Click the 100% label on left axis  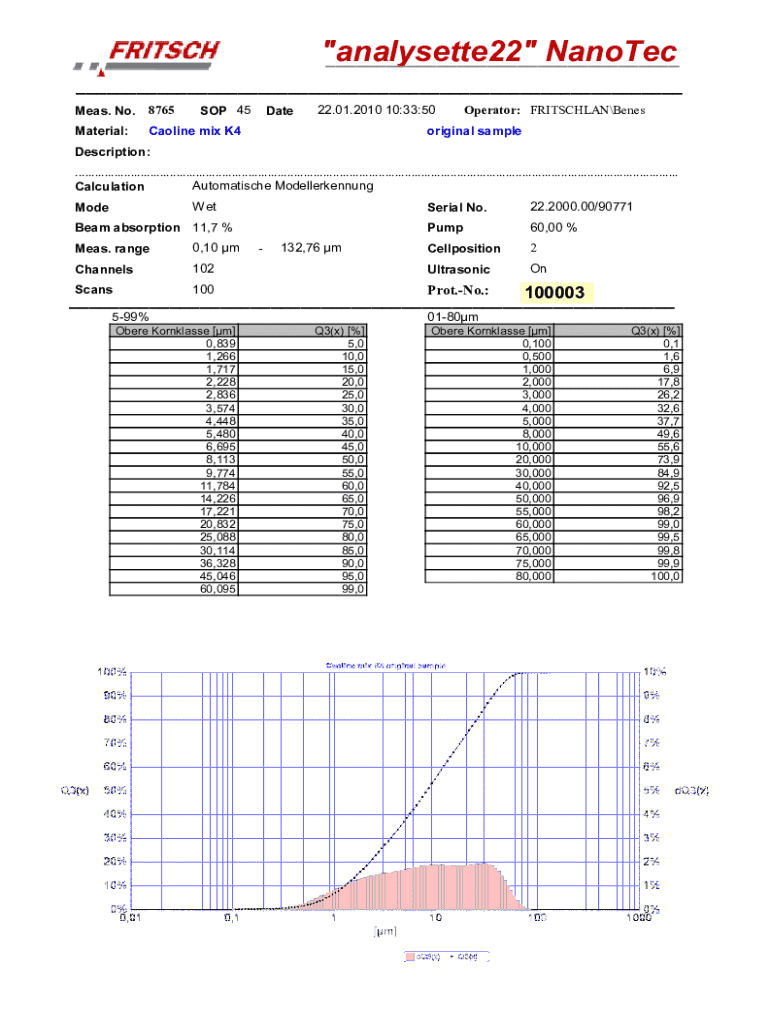(111, 672)
